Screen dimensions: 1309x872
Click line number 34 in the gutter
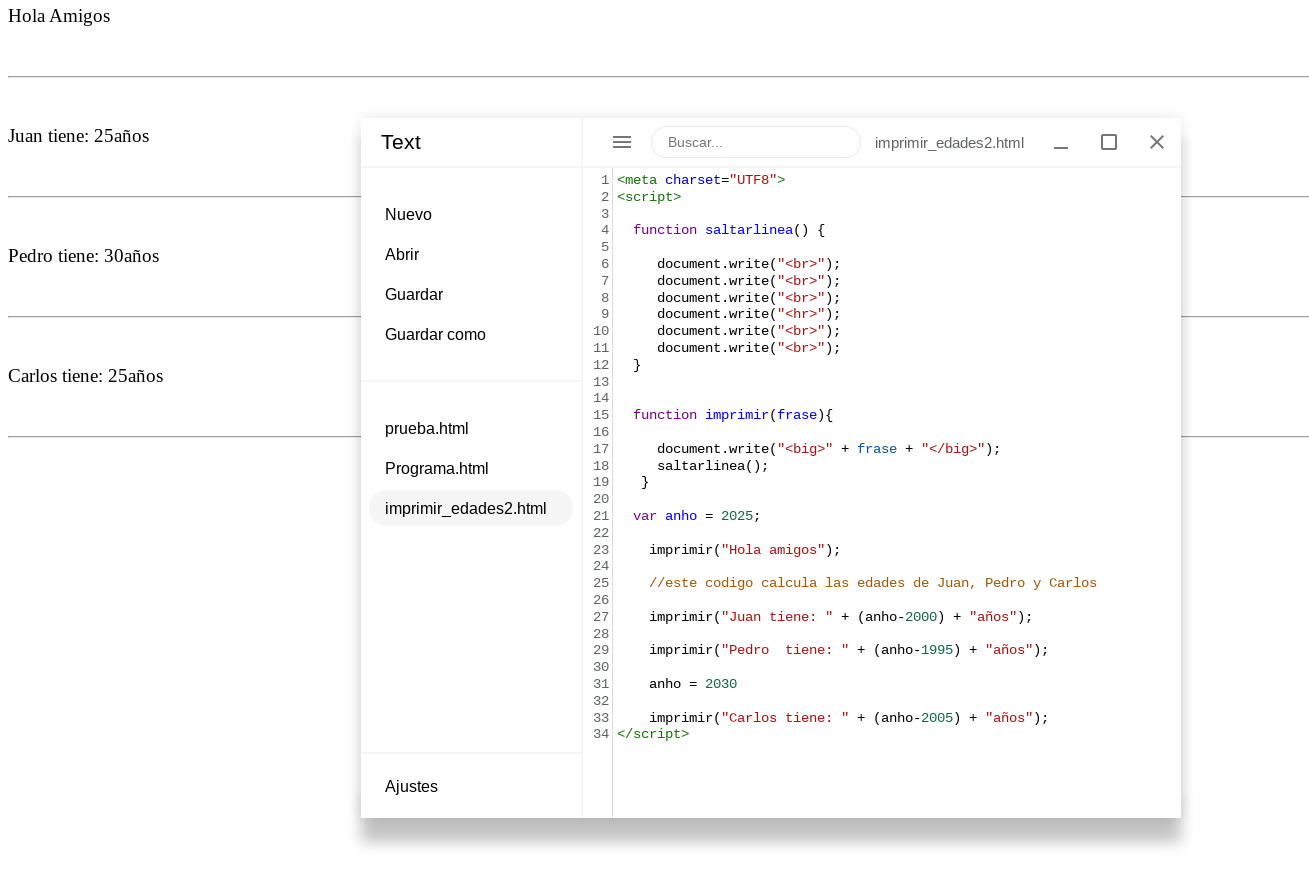(x=601, y=734)
